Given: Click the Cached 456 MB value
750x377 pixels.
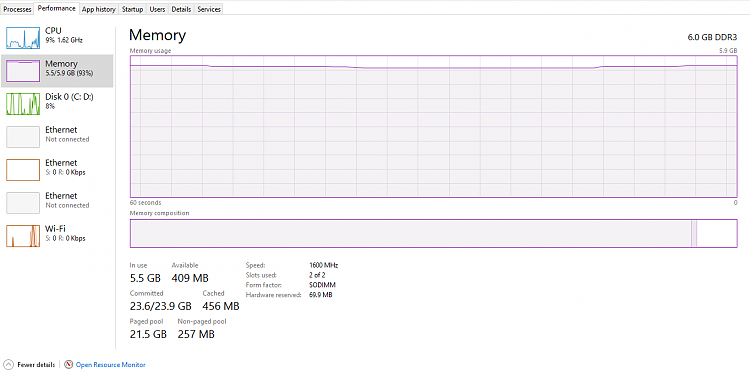Looking at the screenshot, I should pyautogui.click(x=221, y=306).
